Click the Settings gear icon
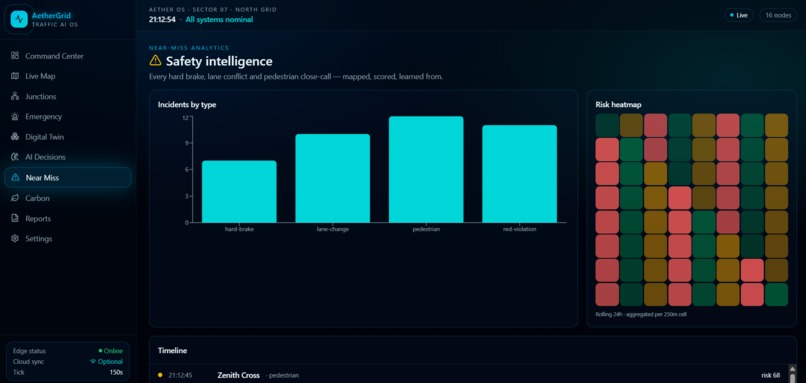This screenshot has height=383, width=806. click(15, 239)
